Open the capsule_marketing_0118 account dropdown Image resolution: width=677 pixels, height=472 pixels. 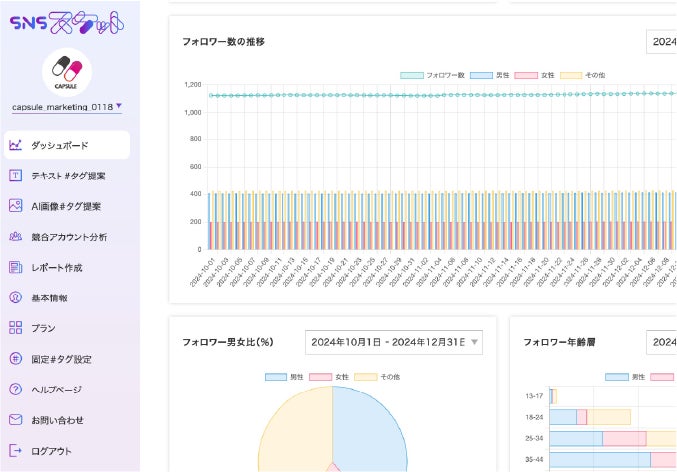tap(67, 107)
